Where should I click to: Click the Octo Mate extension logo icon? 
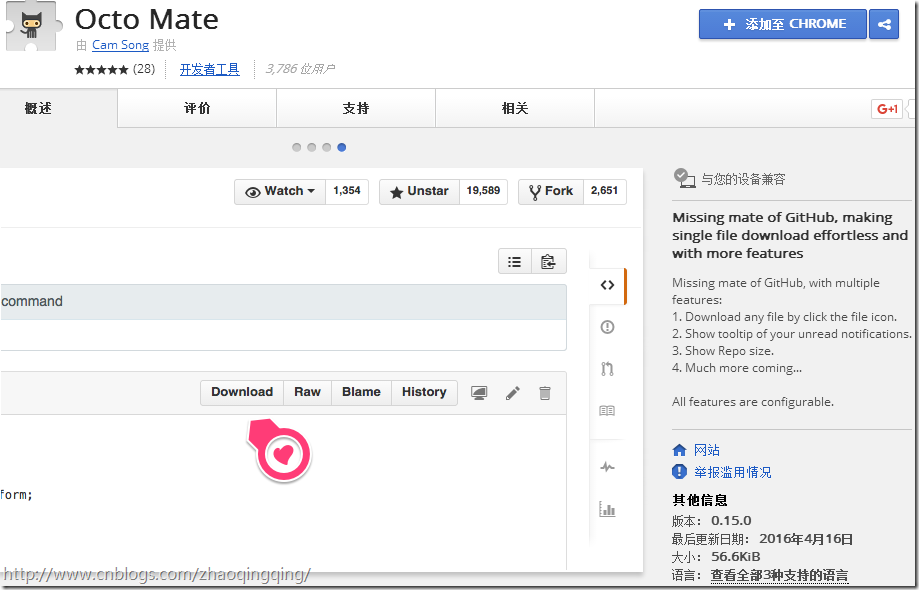[32, 26]
